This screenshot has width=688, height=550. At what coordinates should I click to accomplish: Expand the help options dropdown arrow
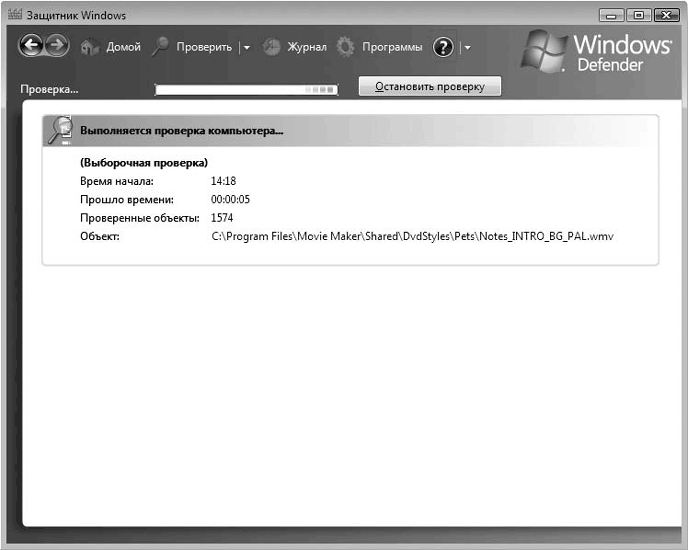466,47
